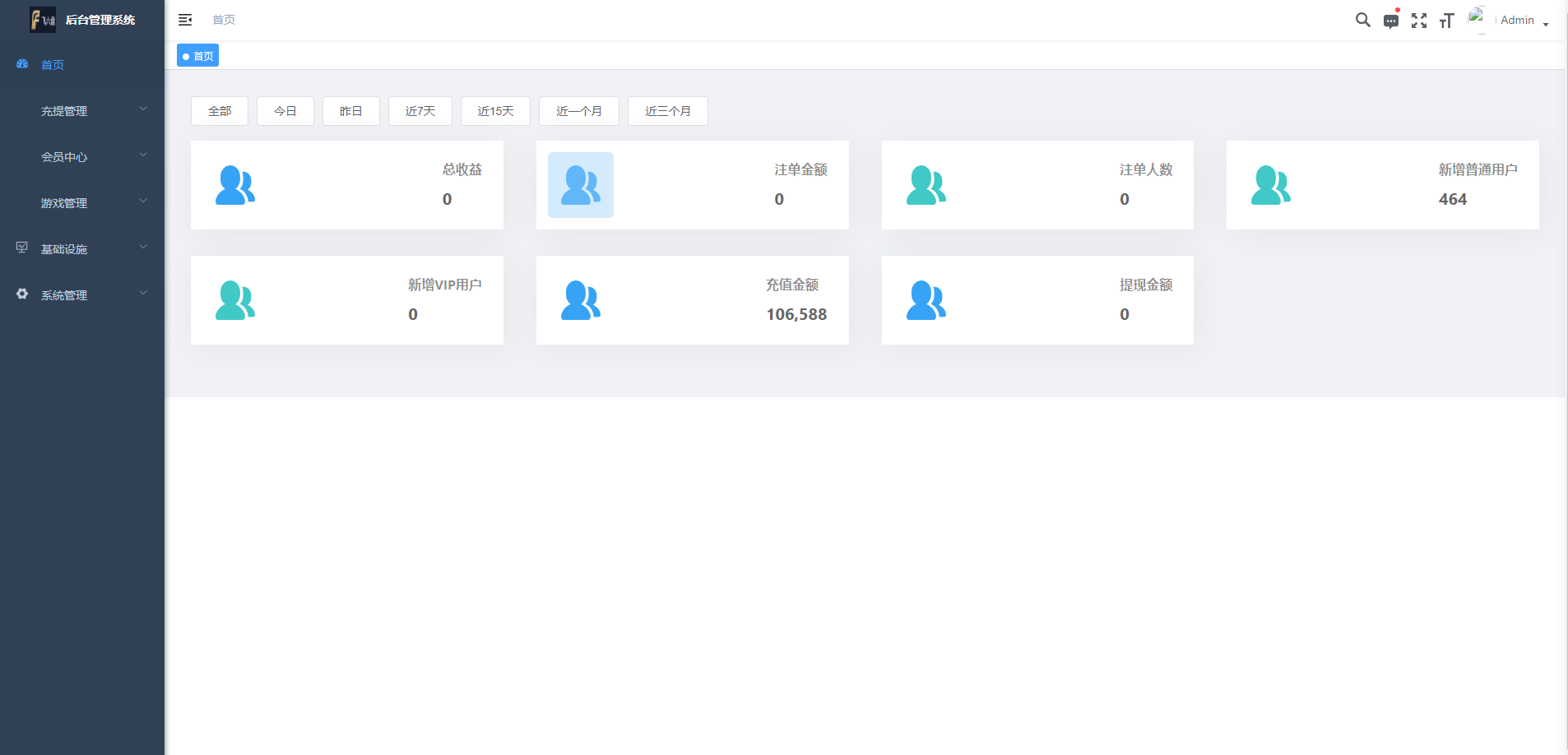Expand the 会员中心 sidebar menu
This screenshot has height=755, width=1568.
tap(82, 157)
